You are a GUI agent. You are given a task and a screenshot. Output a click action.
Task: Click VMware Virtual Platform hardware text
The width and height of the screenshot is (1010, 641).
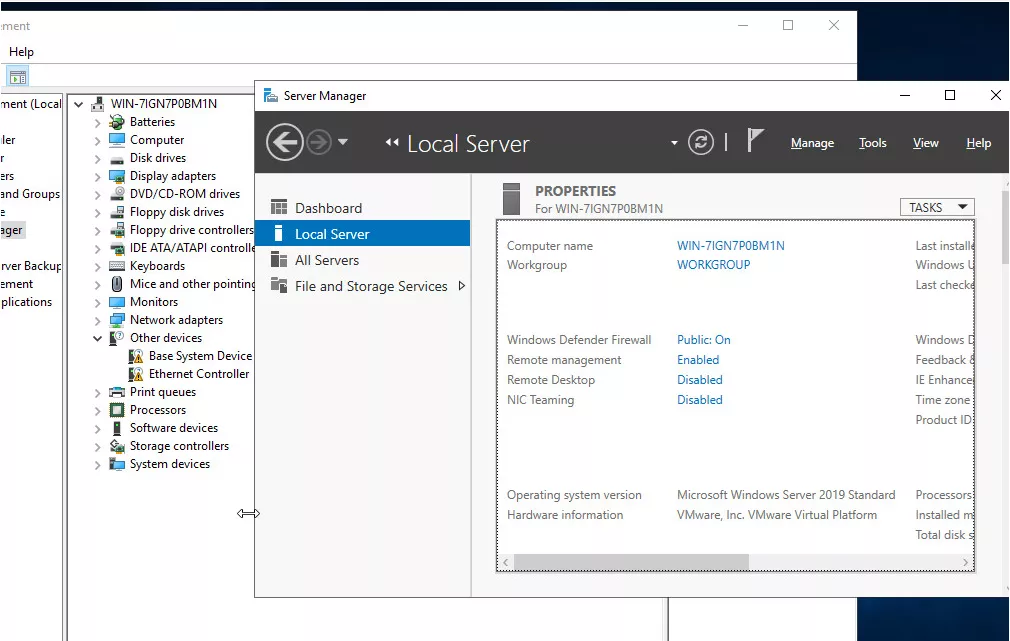pyautogui.click(x=777, y=515)
